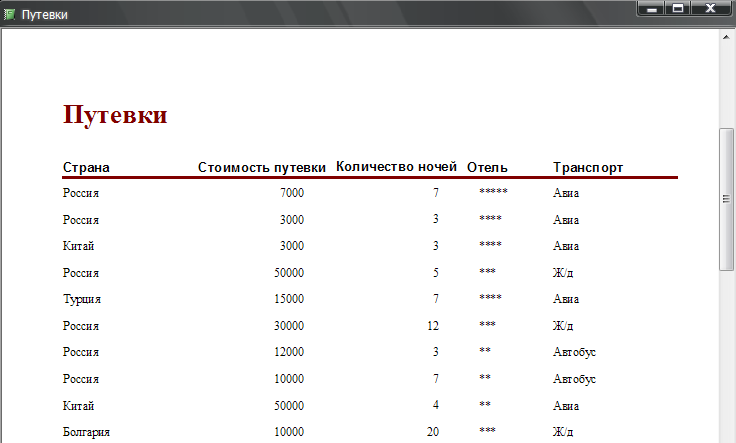Maximize the Путевки report window
Image resolution: width=736 pixels, height=443 pixels.
[x=677, y=9]
